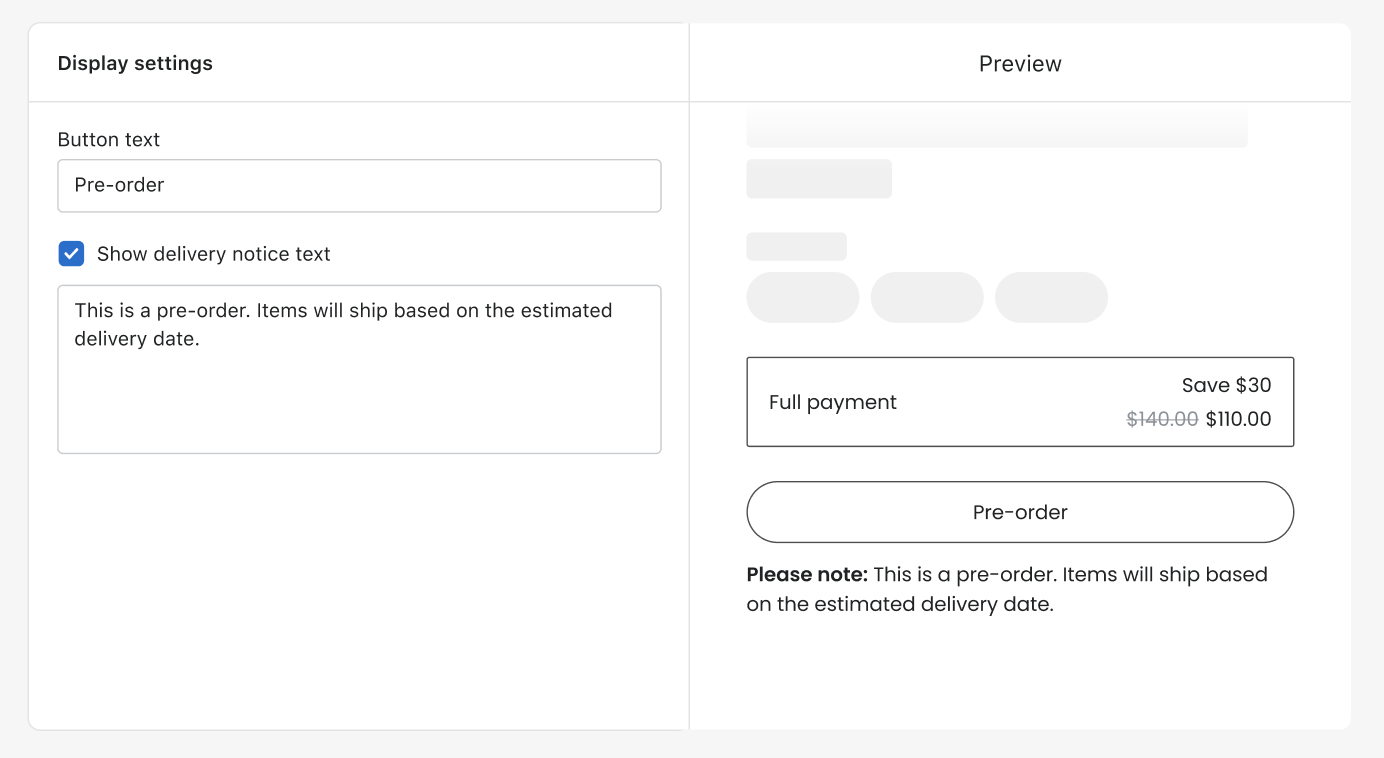Click the Save $30 discount label
1384x758 pixels.
[1226, 385]
